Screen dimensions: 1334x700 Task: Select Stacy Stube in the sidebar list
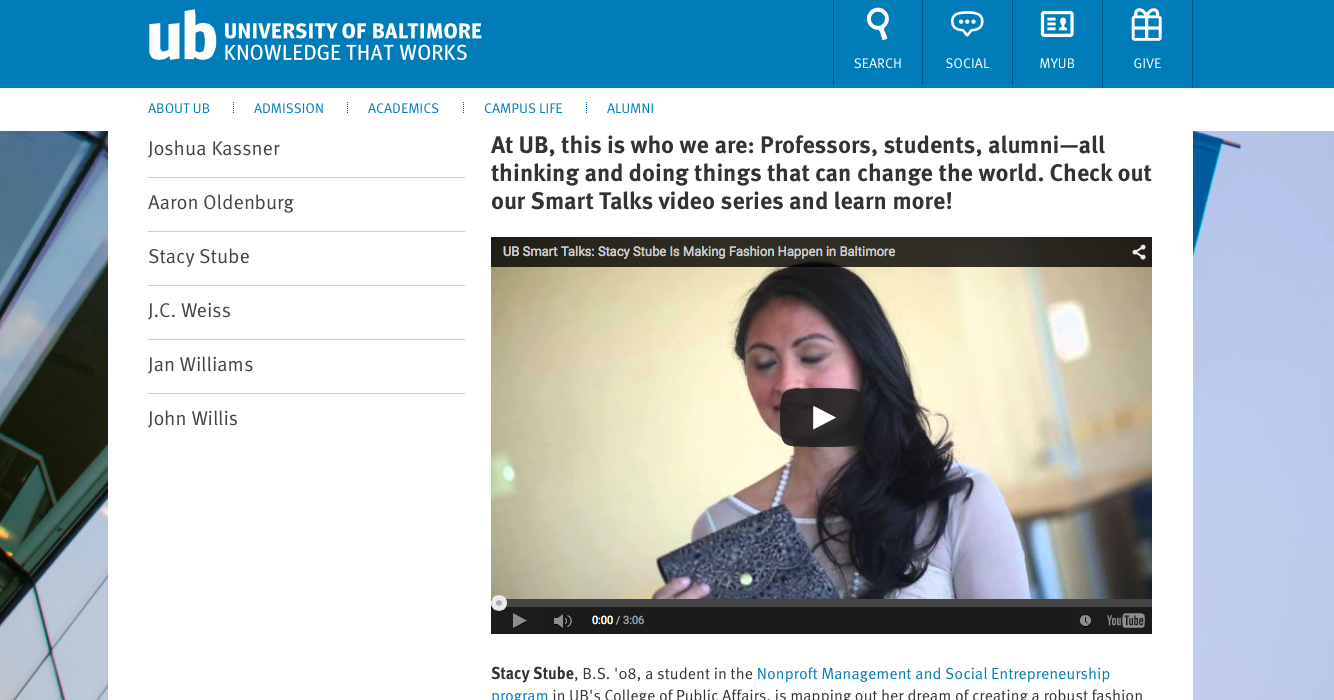pos(199,257)
